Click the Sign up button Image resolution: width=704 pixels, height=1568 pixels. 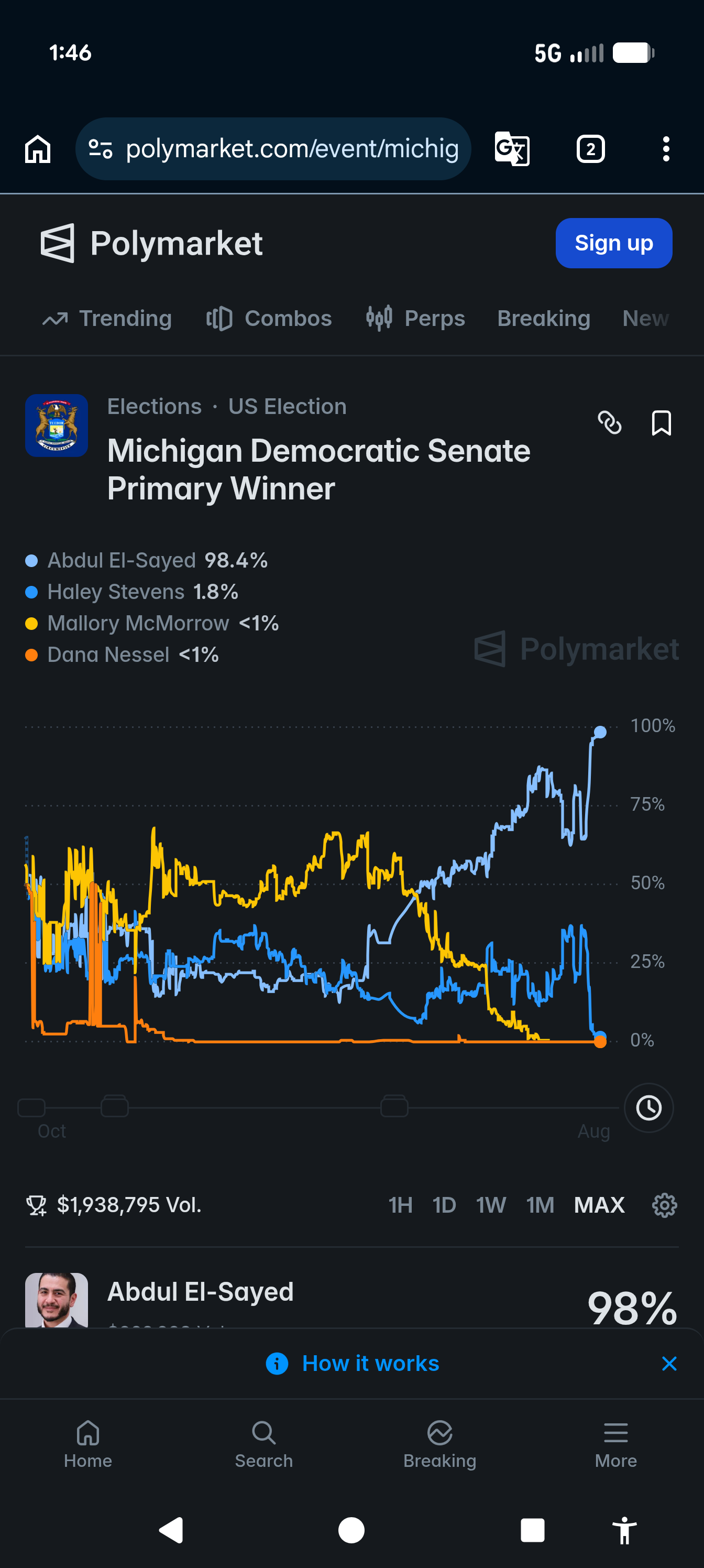click(613, 243)
